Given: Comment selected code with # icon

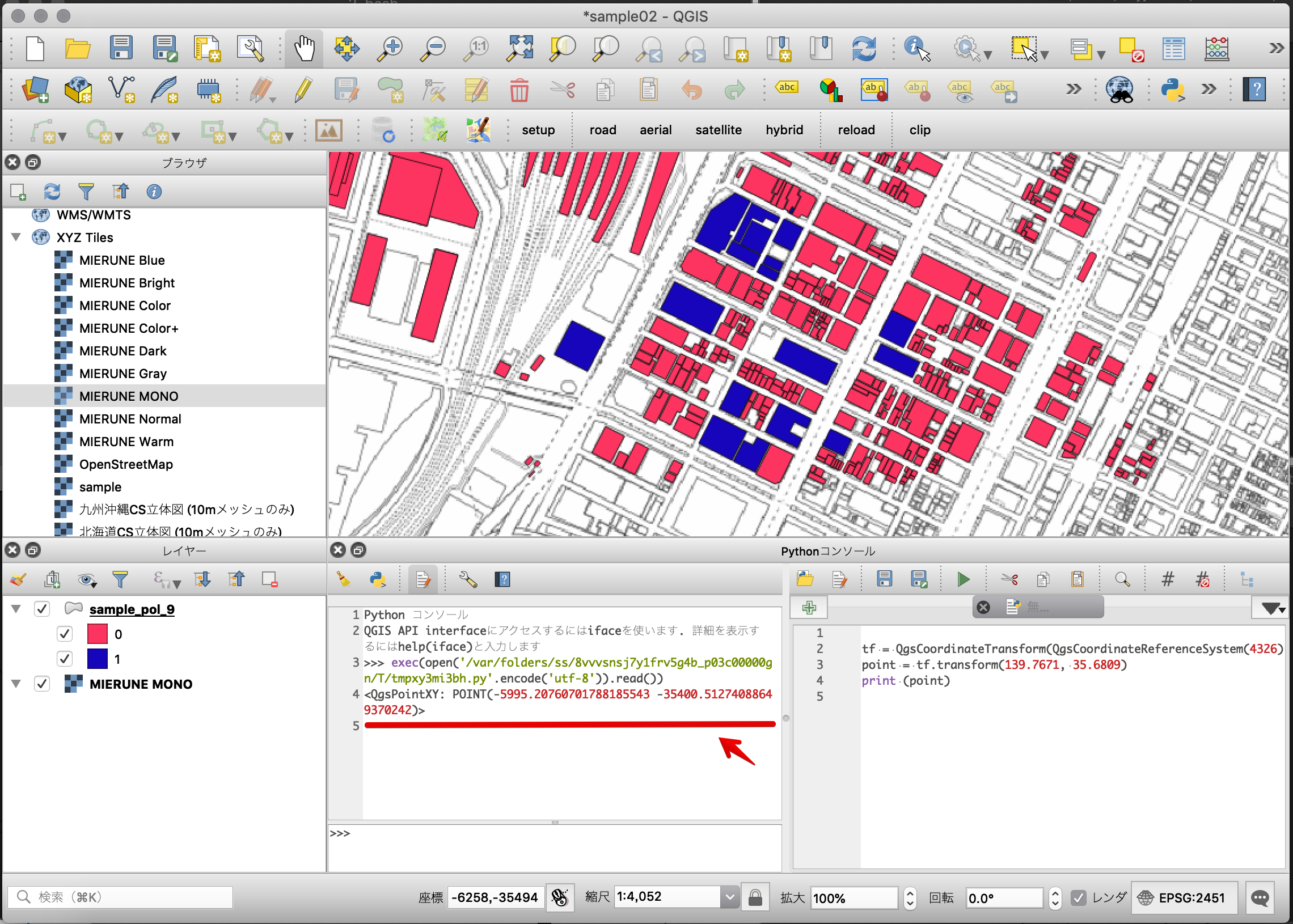Looking at the screenshot, I should click(1168, 579).
